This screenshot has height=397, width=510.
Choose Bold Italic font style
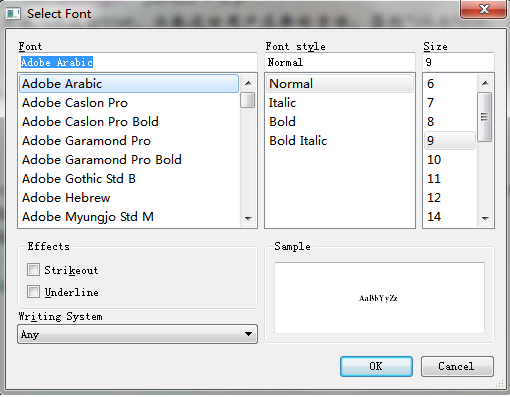[x=340, y=141]
